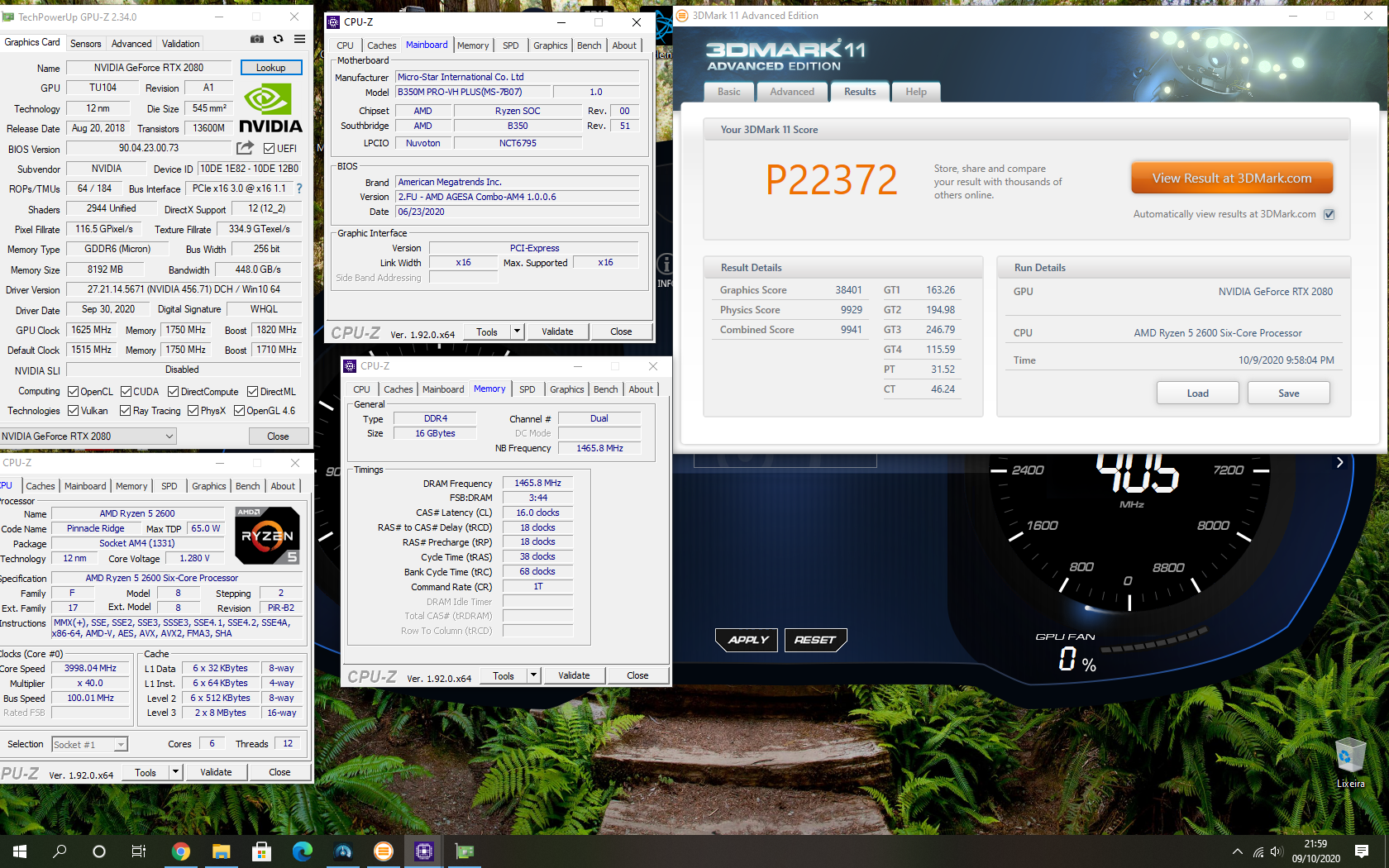Click the DRAM Frequency value 1465.8 MHz
This screenshot has height=868, width=1389.
[537, 483]
